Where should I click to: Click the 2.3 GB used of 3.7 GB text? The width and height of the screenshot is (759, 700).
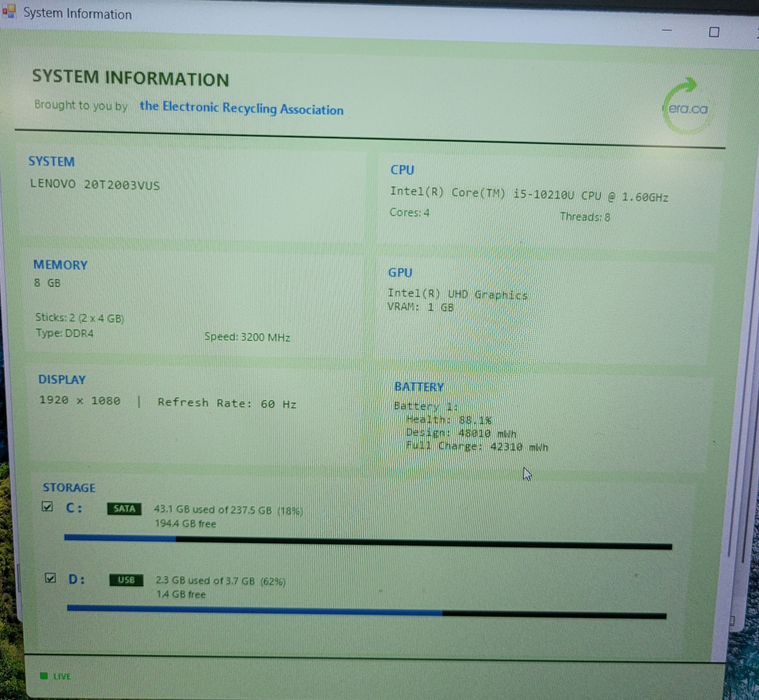point(221,581)
